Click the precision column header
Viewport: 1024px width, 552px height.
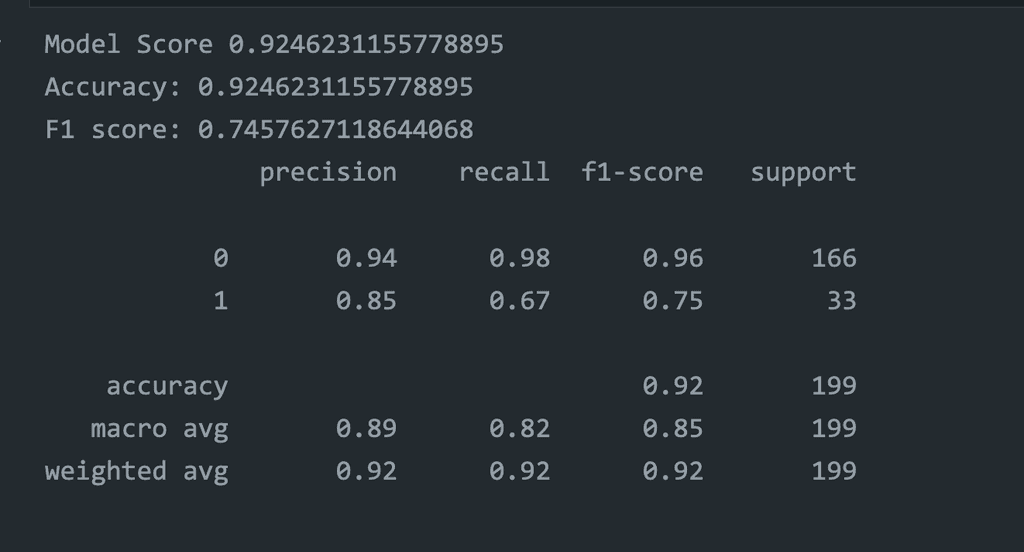pos(328,173)
